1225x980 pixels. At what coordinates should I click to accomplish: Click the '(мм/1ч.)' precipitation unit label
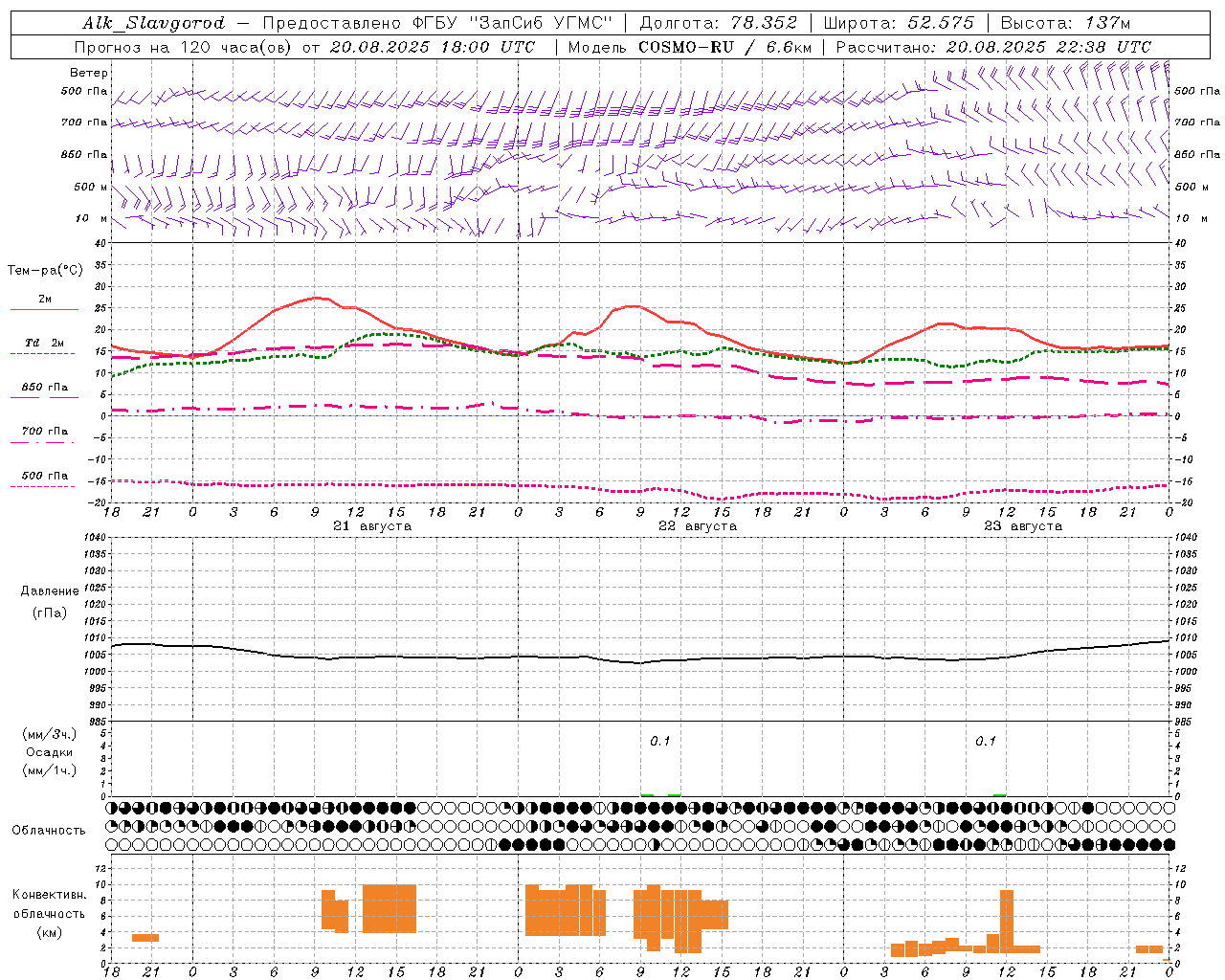(x=50, y=770)
